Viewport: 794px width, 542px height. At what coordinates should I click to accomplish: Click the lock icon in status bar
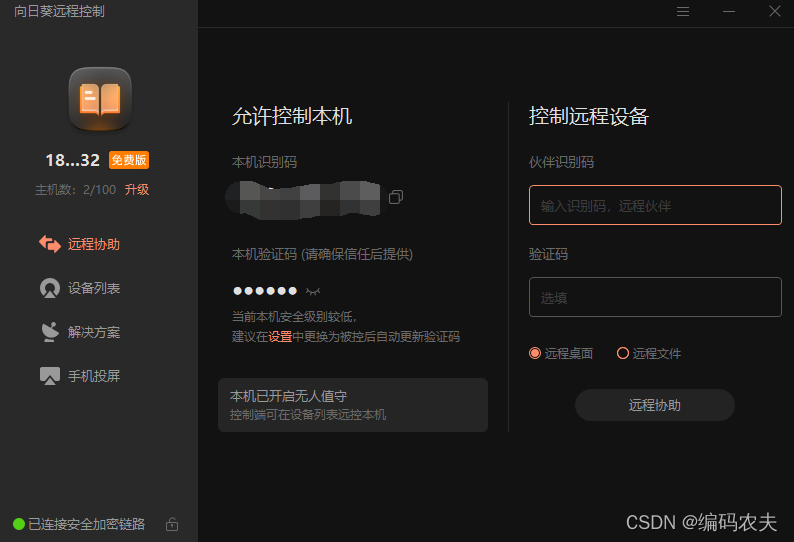pyautogui.click(x=172, y=524)
